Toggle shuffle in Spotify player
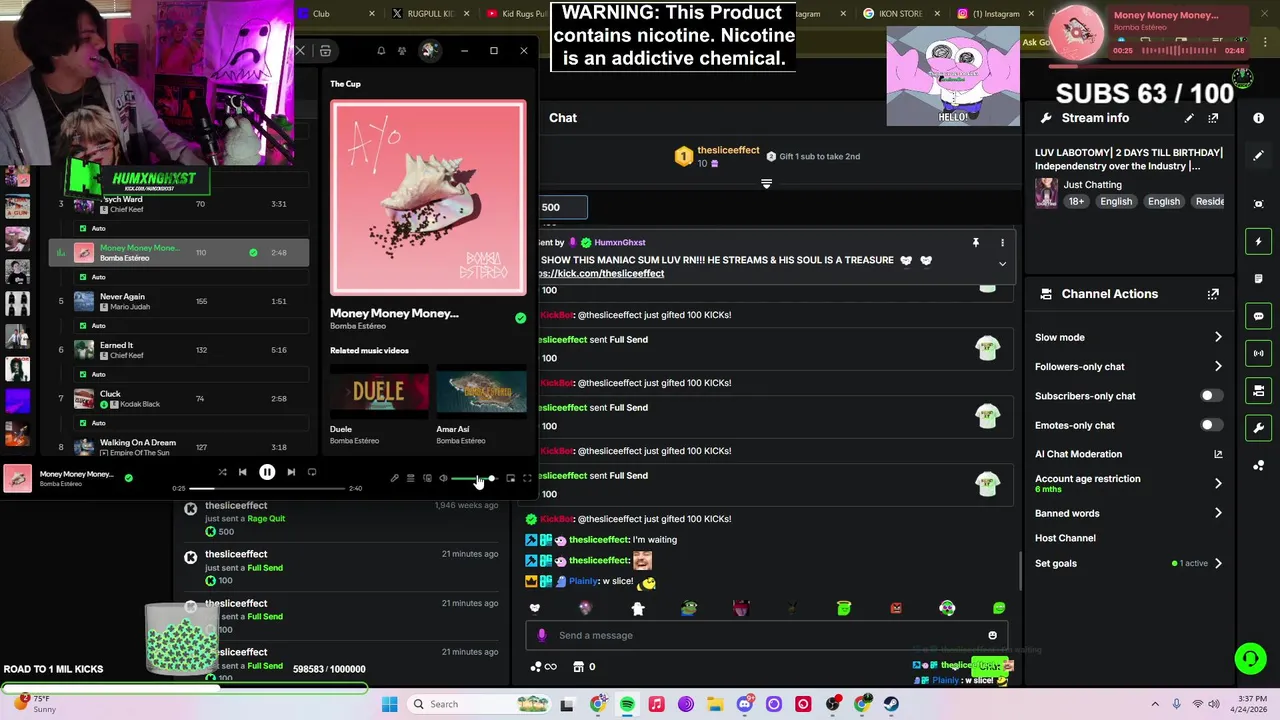 222,472
